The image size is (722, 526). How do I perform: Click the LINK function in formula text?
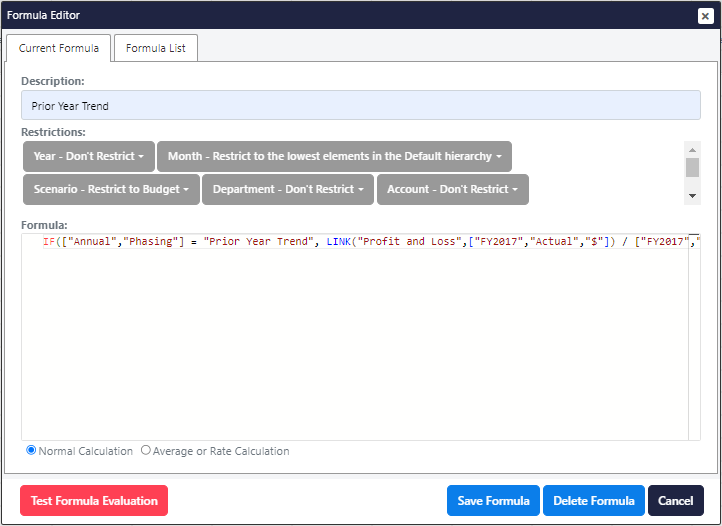point(340,242)
